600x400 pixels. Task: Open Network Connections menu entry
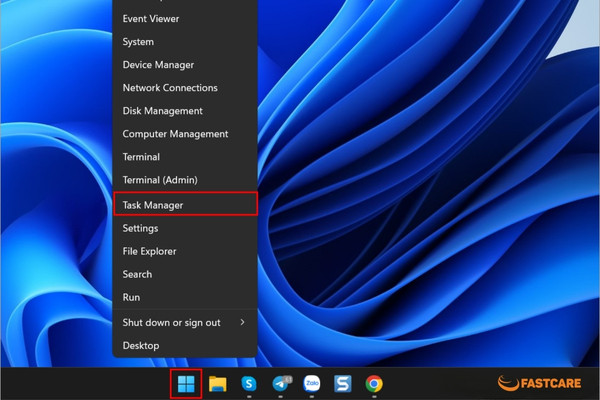185,88
